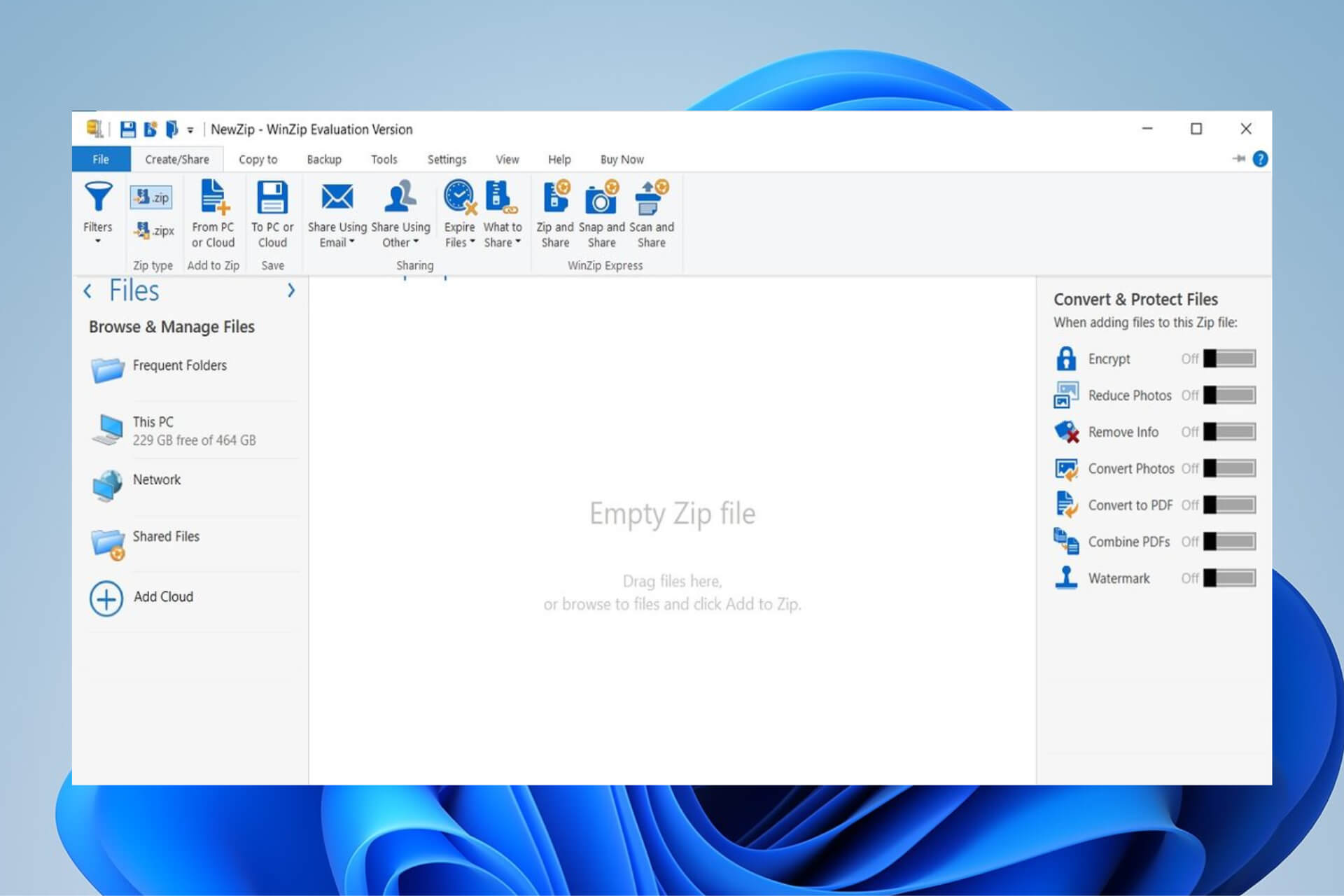Open the Network location

193,484
